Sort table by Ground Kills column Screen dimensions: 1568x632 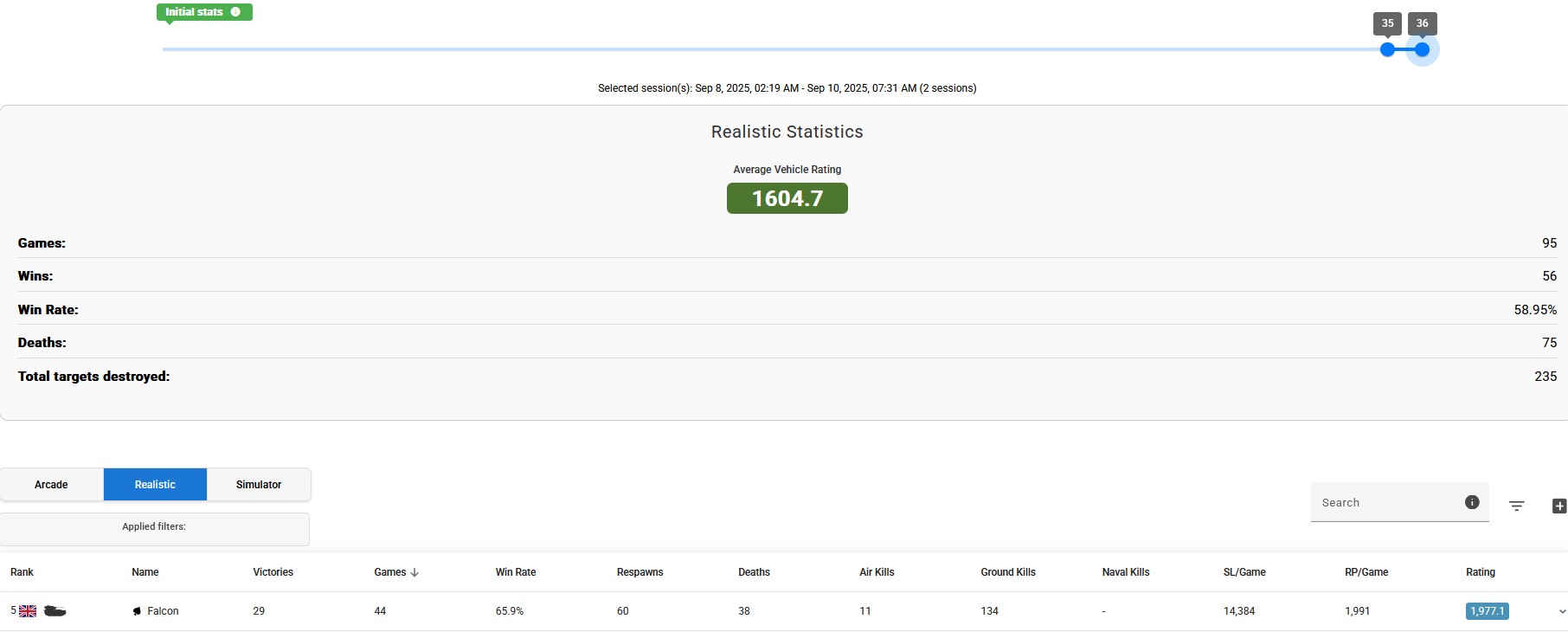pos(1007,572)
